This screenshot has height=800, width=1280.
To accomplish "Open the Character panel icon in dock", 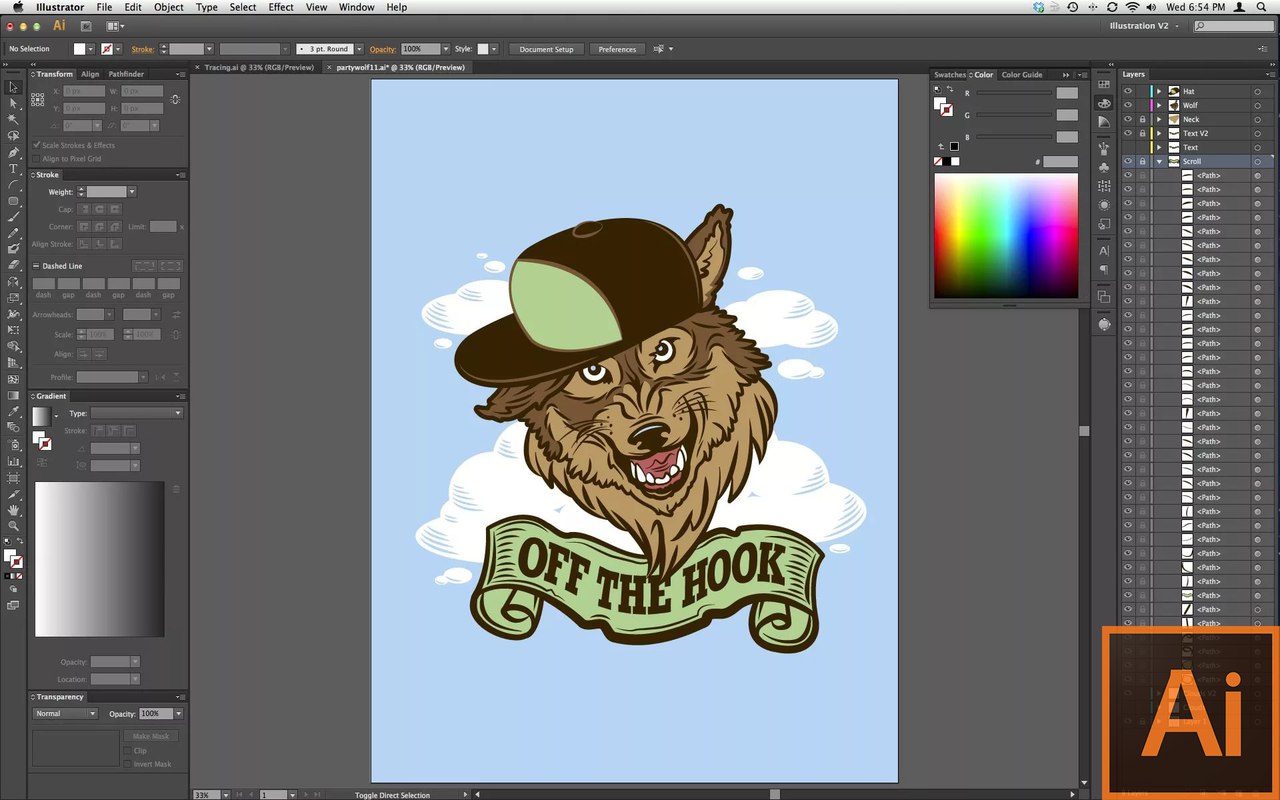I will (1104, 251).
